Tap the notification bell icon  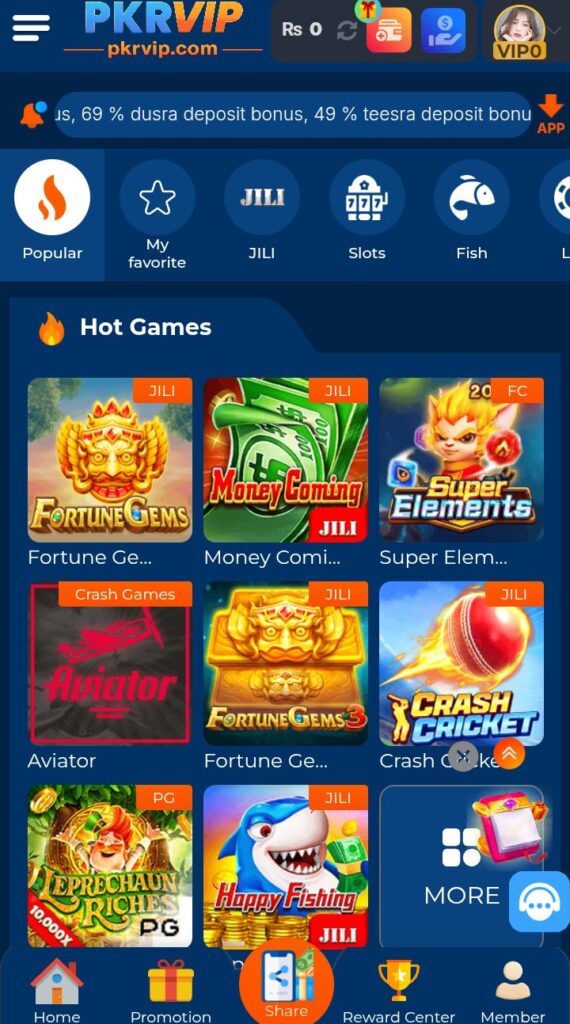tap(33, 114)
